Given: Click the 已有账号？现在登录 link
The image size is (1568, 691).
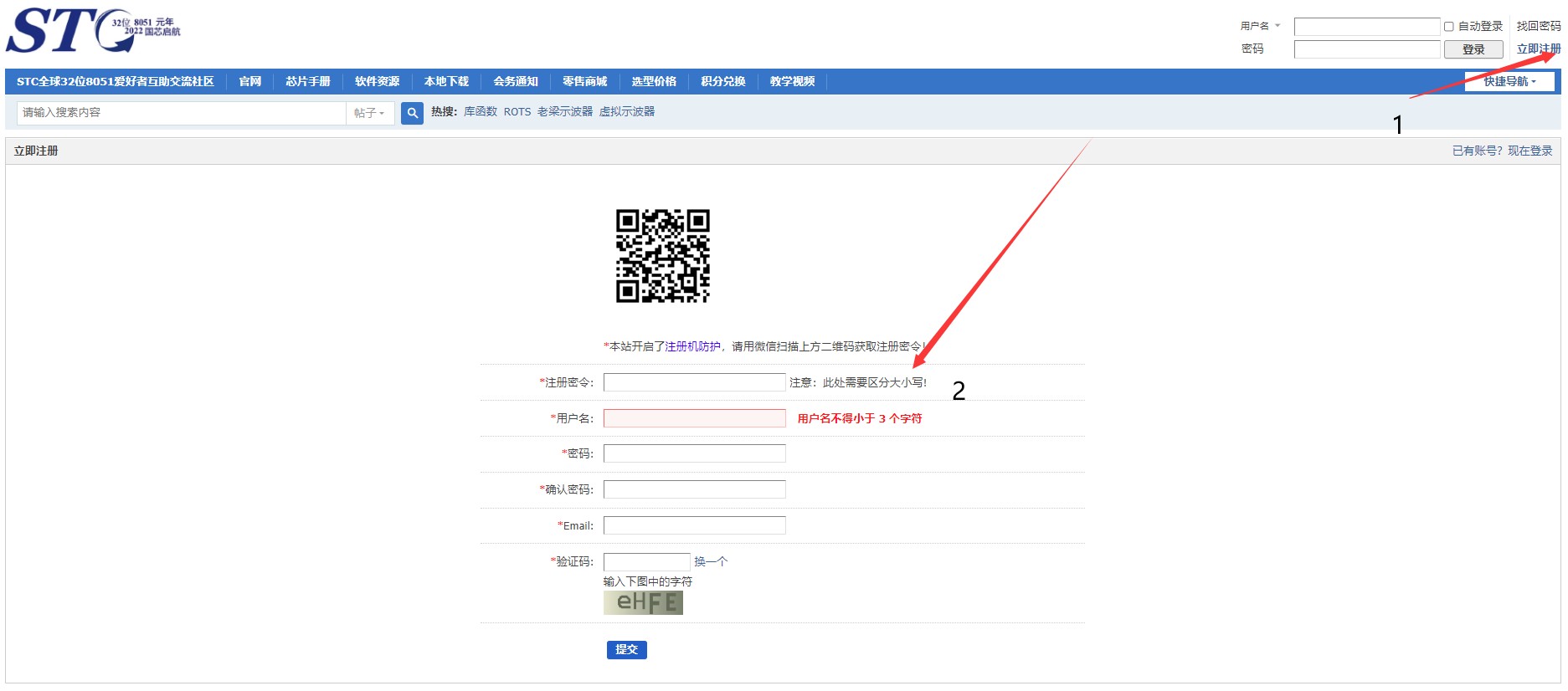Looking at the screenshot, I should (x=1502, y=151).
